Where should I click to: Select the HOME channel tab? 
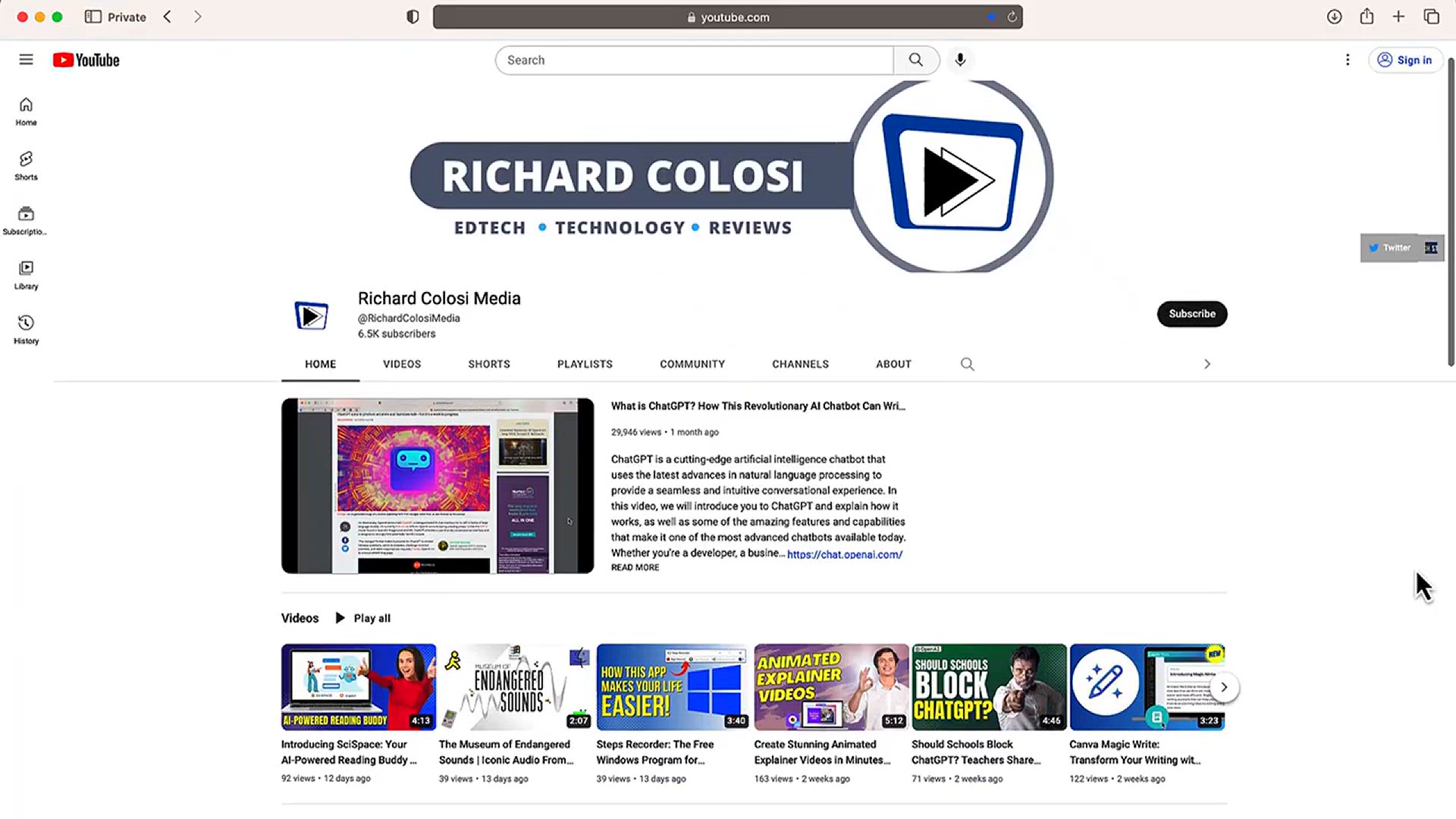(x=320, y=364)
